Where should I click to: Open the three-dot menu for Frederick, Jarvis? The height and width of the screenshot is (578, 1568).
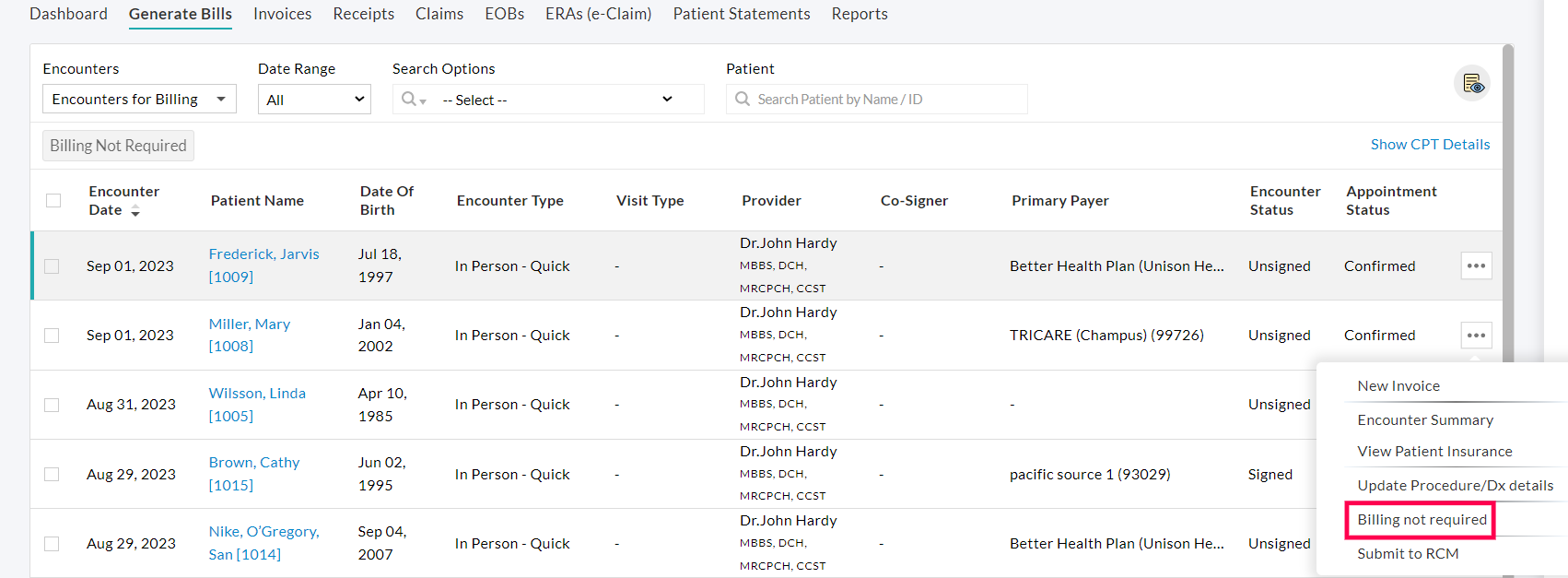pos(1476,265)
